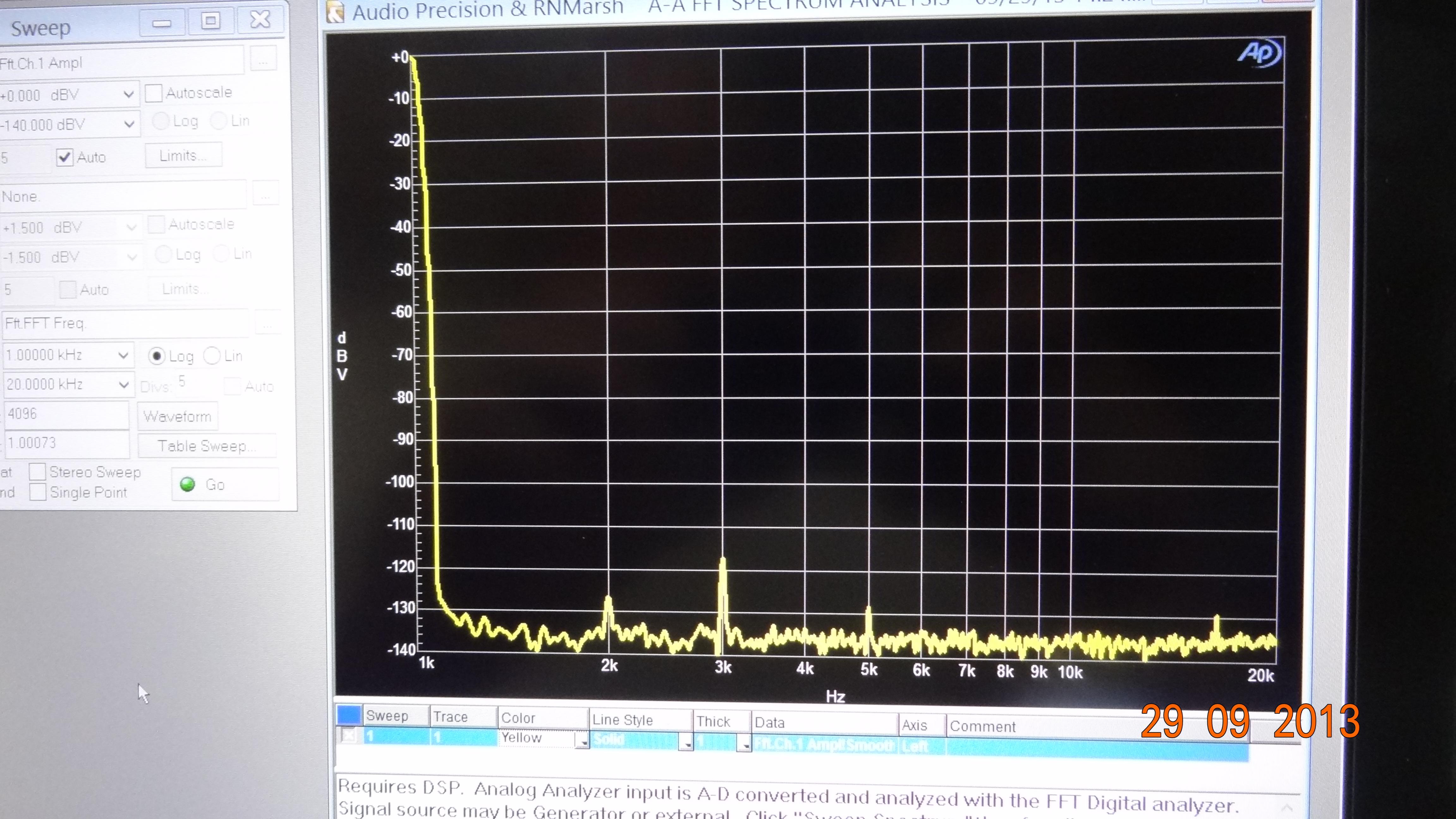This screenshot has width=1456, height=819.
Task: Open greyed Limits... button under -1.500 dBV
Action: [x=186, y=289]
